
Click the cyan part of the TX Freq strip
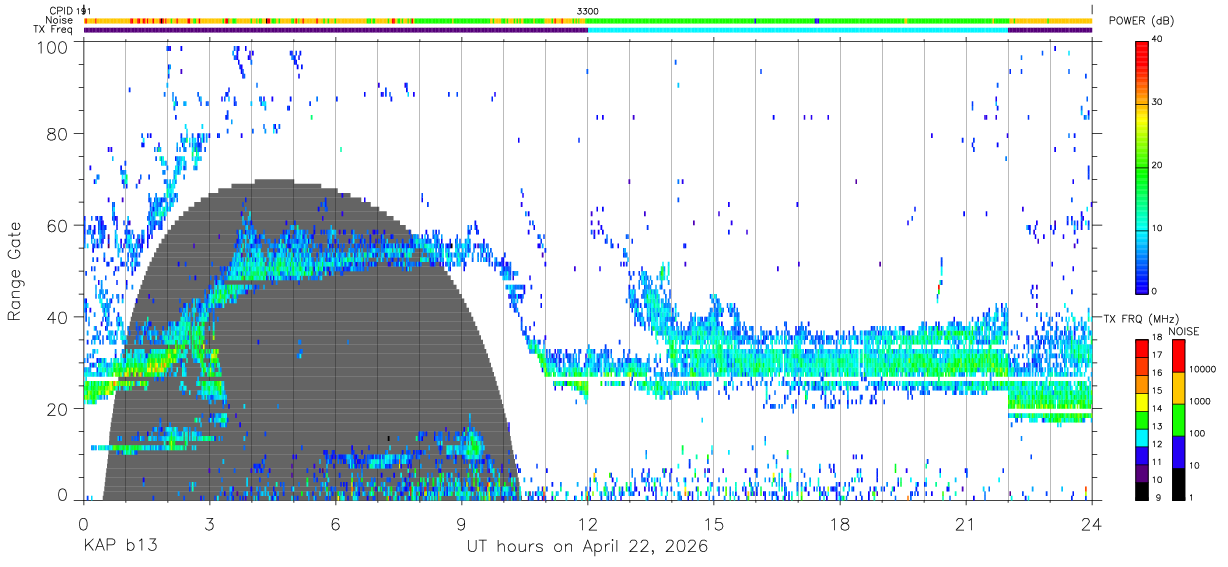798,30
